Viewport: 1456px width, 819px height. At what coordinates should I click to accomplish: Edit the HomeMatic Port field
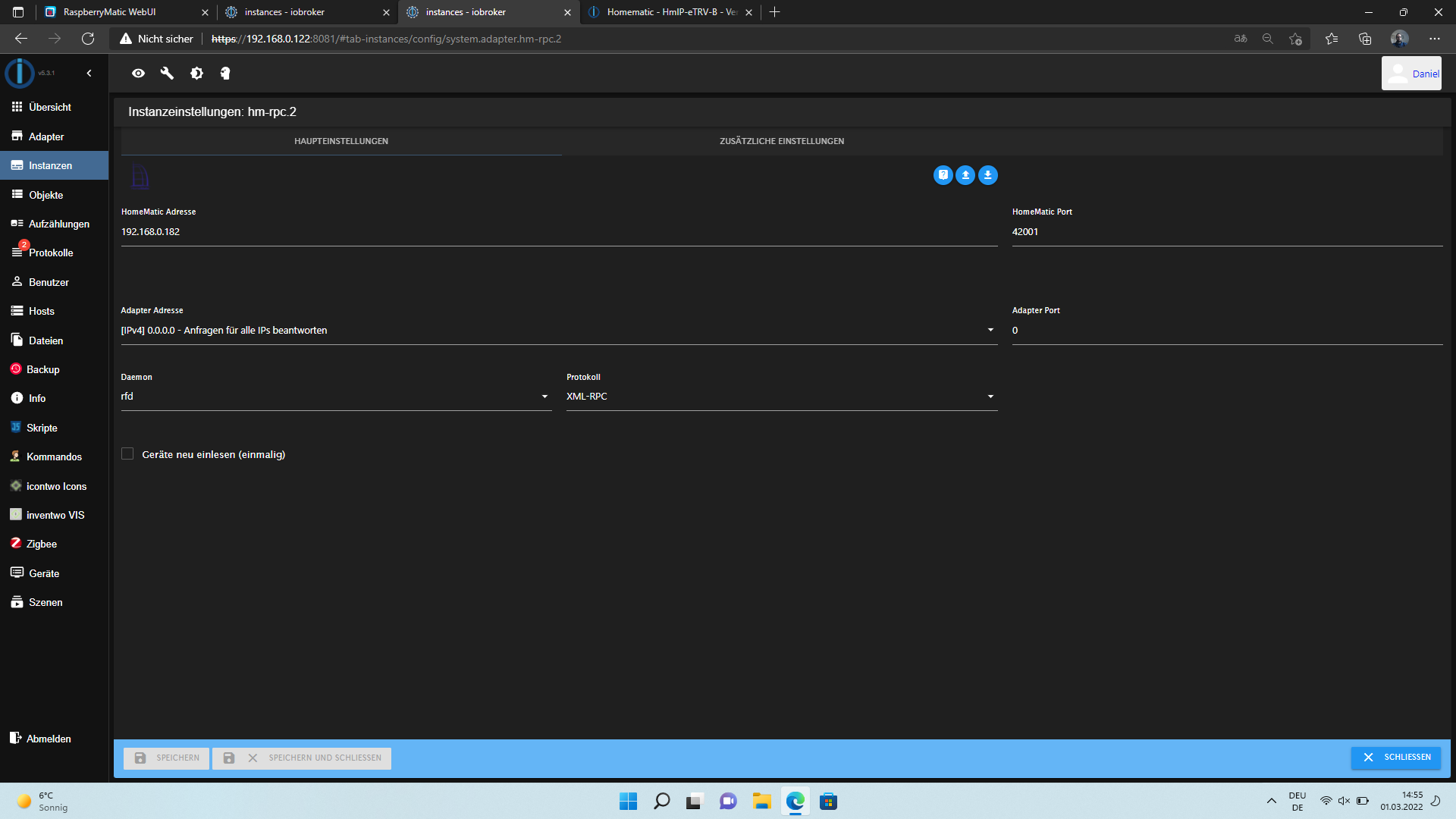point(1227,232)
